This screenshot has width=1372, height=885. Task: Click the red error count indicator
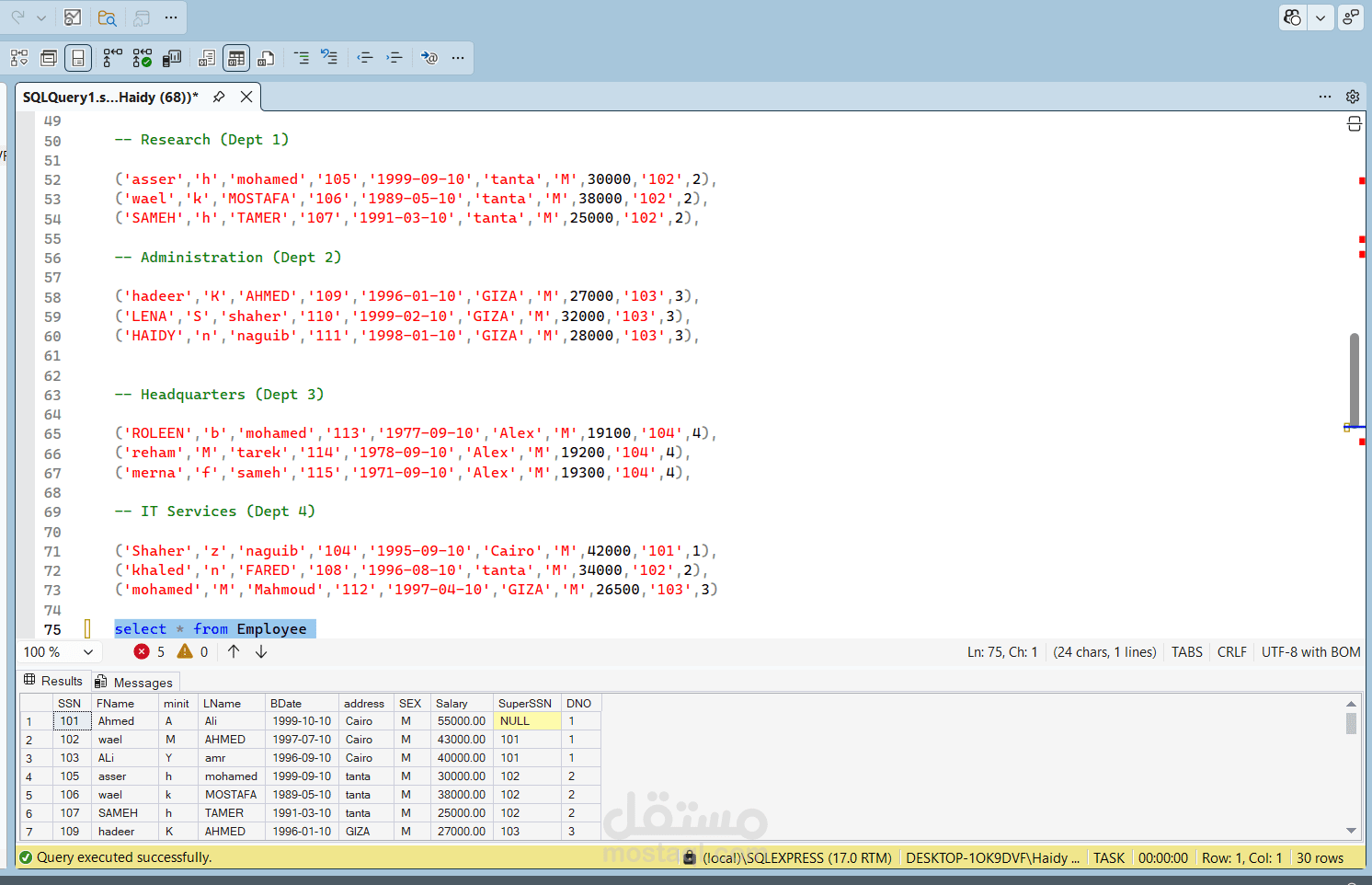(149, 652)
